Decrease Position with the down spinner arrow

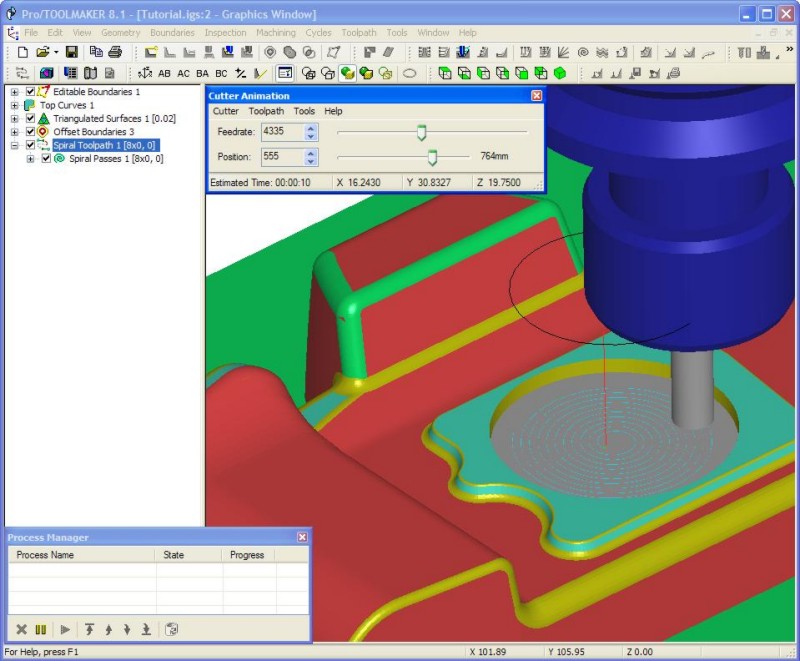pyautogui.click(x=311, y=161)
